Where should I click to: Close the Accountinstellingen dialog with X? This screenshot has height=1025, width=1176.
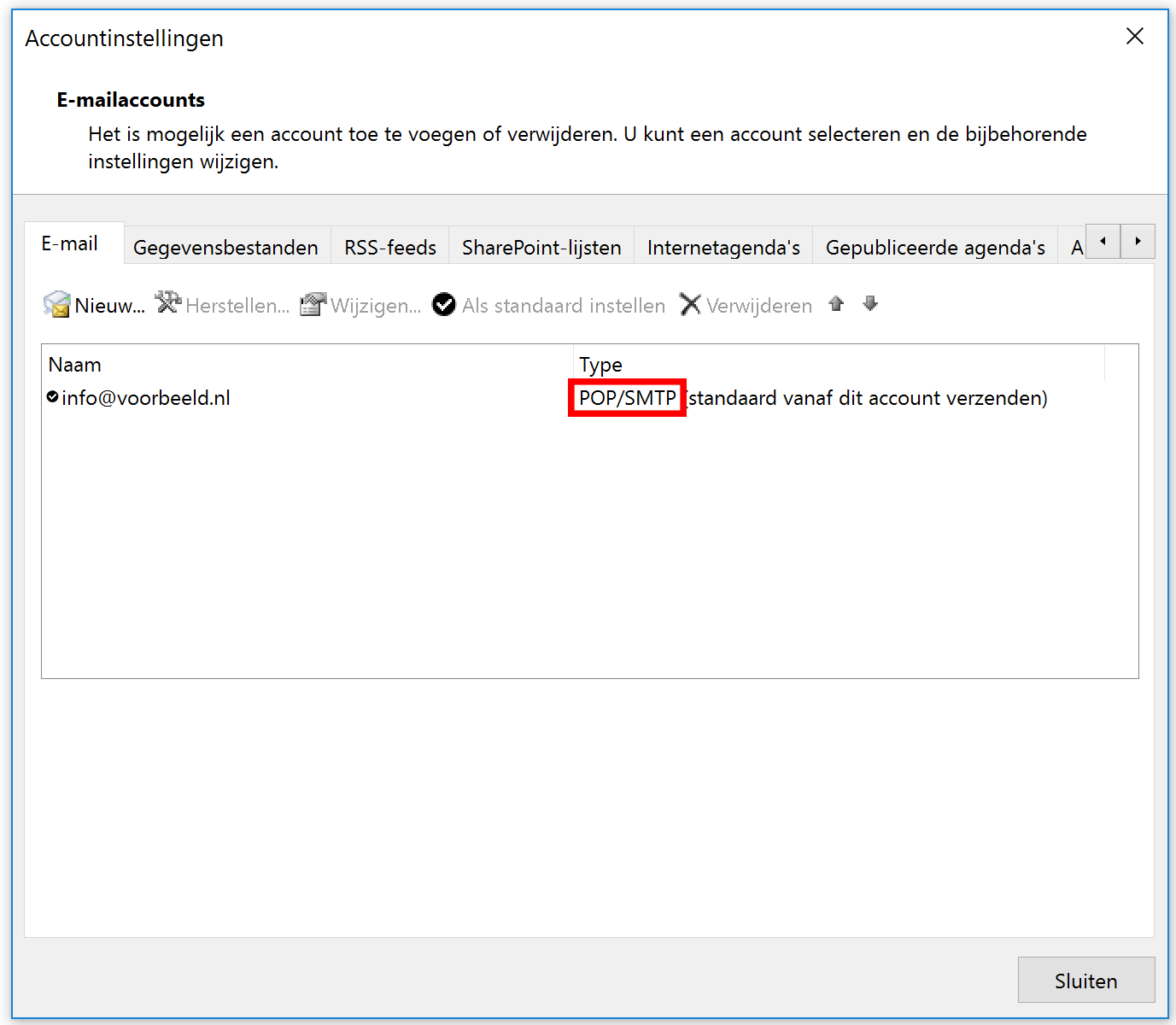coord(1134,36)
